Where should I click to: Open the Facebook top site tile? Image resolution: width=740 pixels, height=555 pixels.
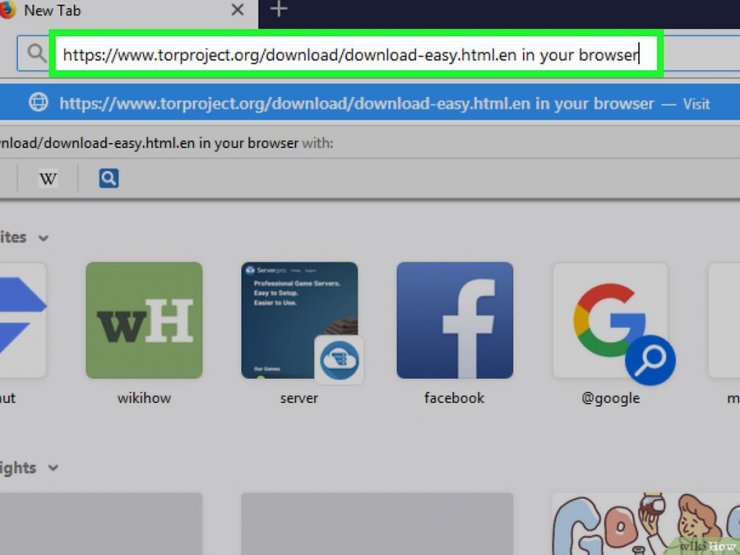[x=454, y=320]
